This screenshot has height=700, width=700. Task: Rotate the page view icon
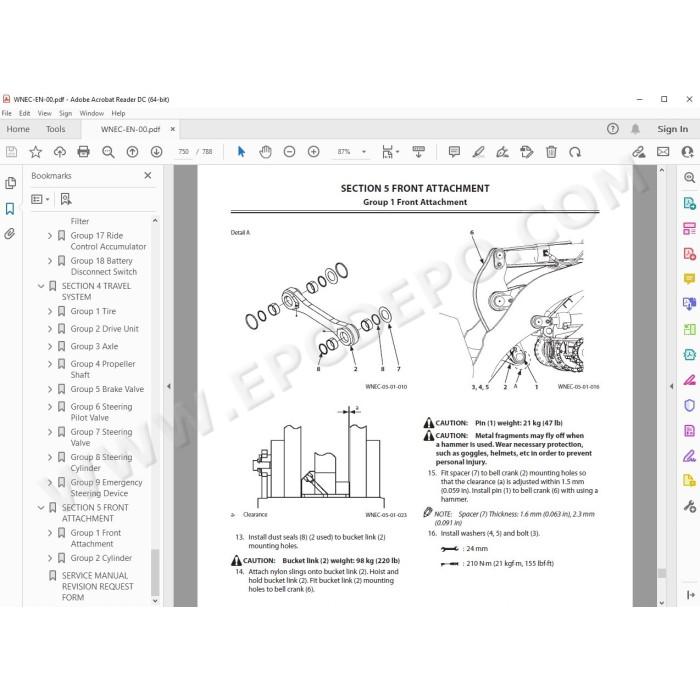pos(575,152)
